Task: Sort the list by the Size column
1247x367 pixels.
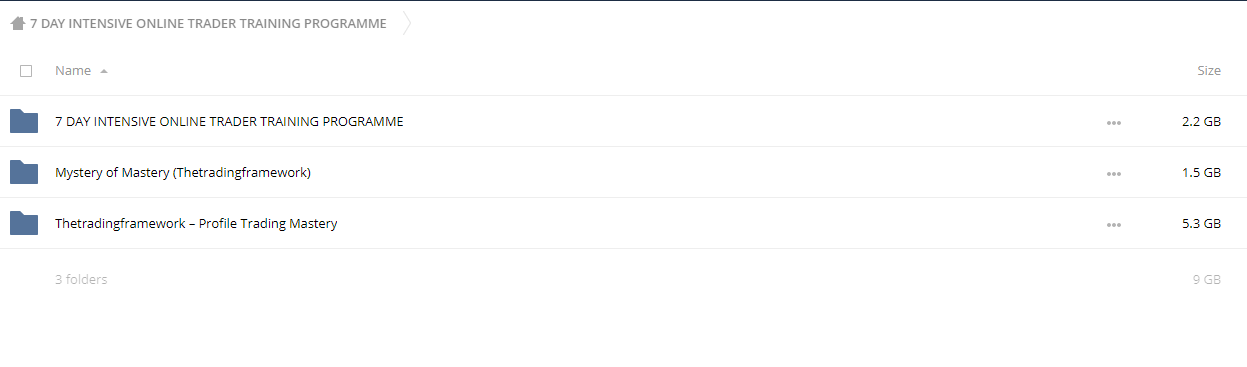Action: point(1209,71)
